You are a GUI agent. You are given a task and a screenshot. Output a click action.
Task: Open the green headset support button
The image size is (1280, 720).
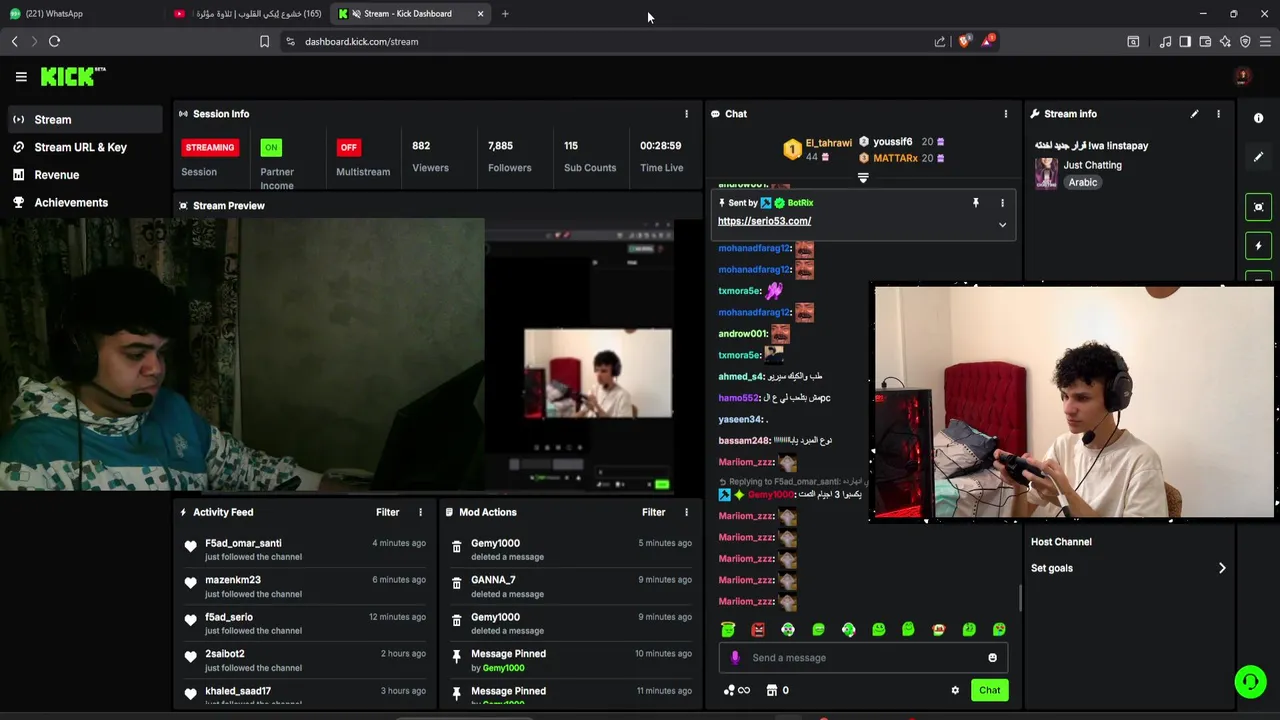click(x=1250, y=682)
